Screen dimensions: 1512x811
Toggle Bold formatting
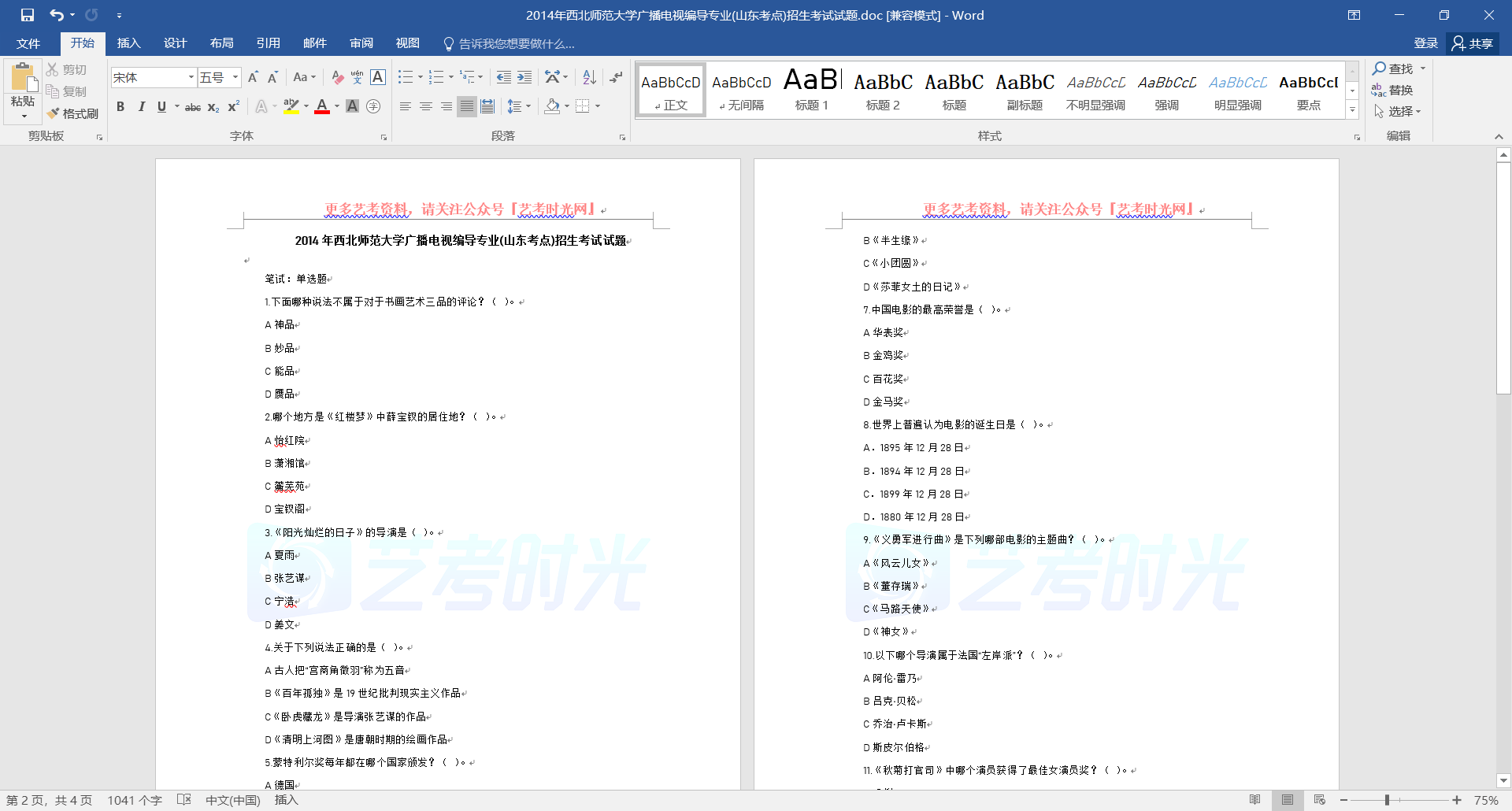[120, 106]
